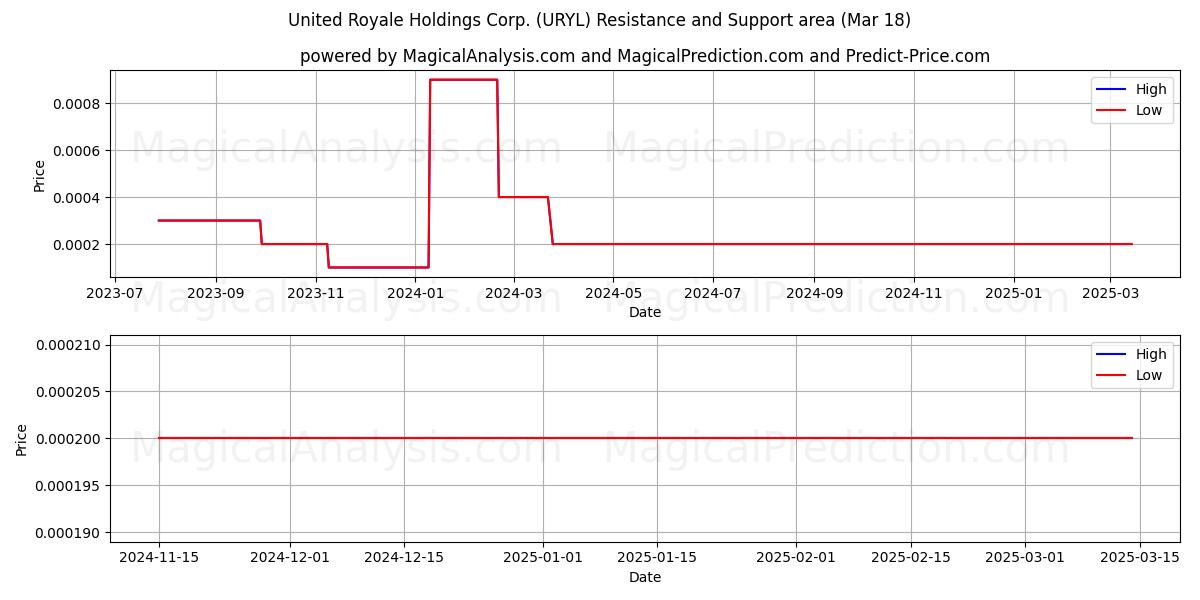This screenshot has width=1200, height=600.
Task: Click the 2024-07 date tick label
Action: (713, 294)
